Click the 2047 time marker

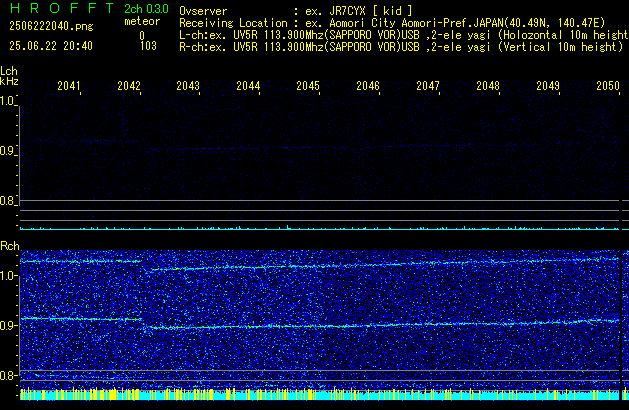pyautogui.click(x=428, y=86)
